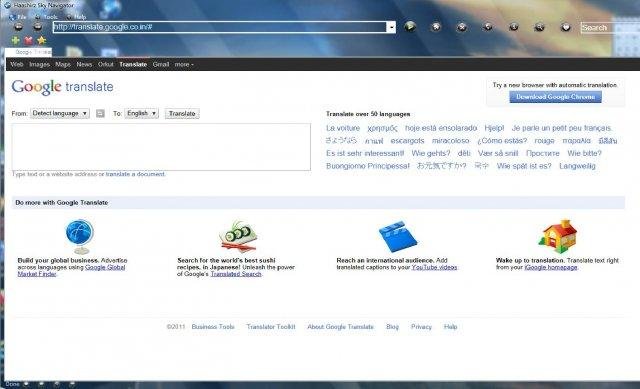Screen dimensions: 640x389
Task: Click the sushi plate icon
Action: (239, 236)
